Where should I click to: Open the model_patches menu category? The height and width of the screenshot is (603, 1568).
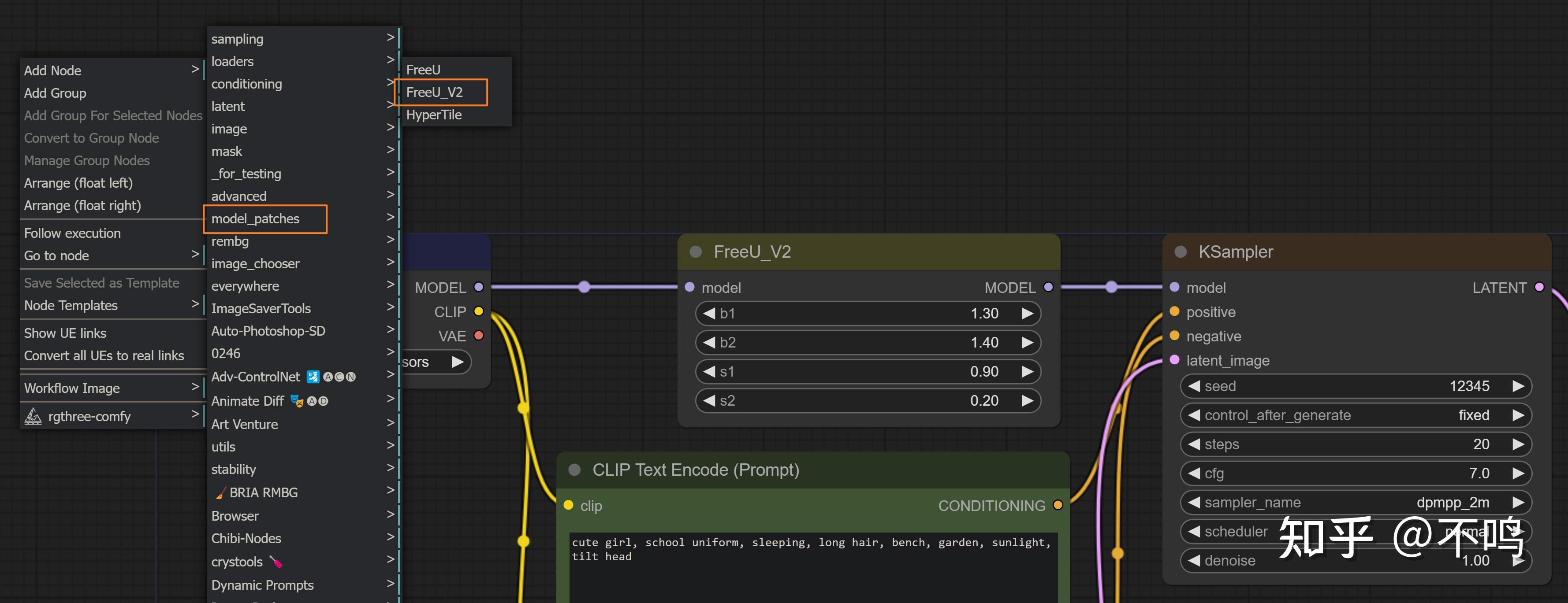[256, 218]
